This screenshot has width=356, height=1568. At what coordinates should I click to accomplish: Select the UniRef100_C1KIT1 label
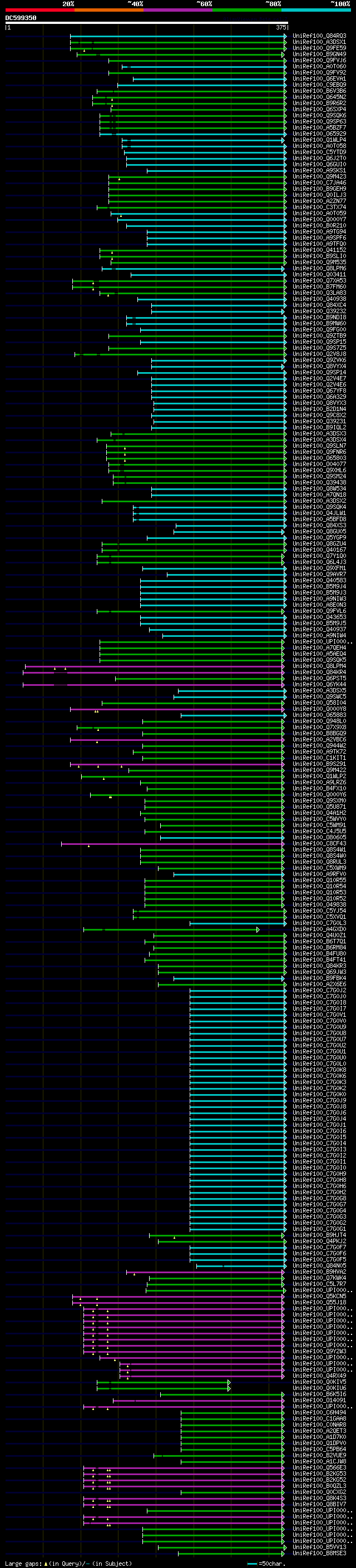pyautogui.click(x=319, y=758)
